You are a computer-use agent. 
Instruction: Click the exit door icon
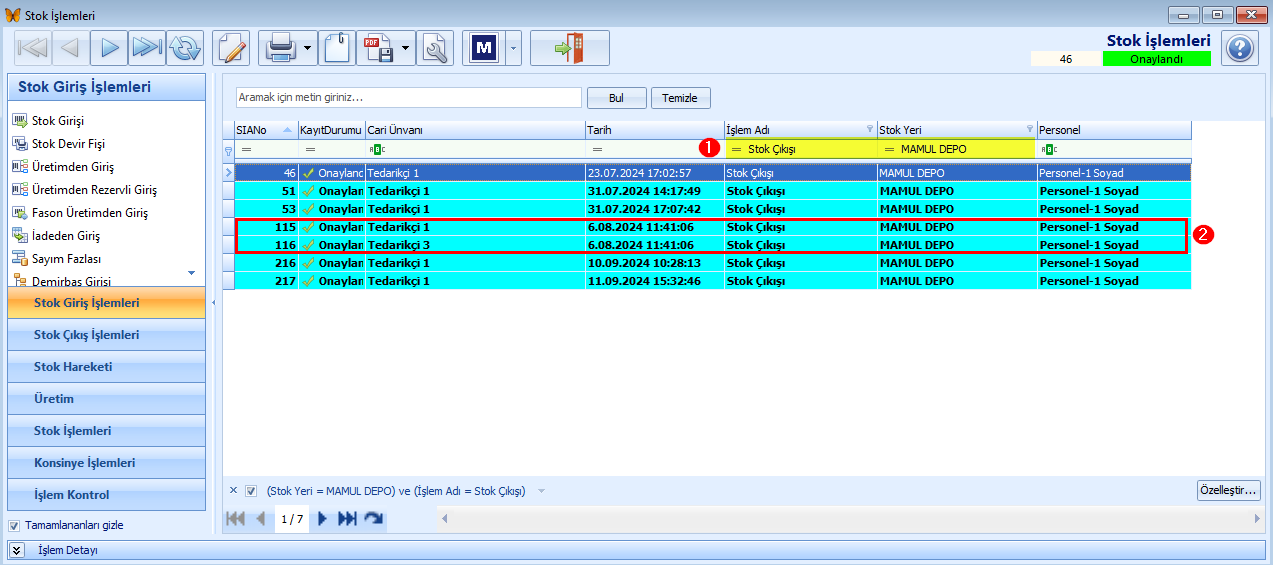(569, 48)
